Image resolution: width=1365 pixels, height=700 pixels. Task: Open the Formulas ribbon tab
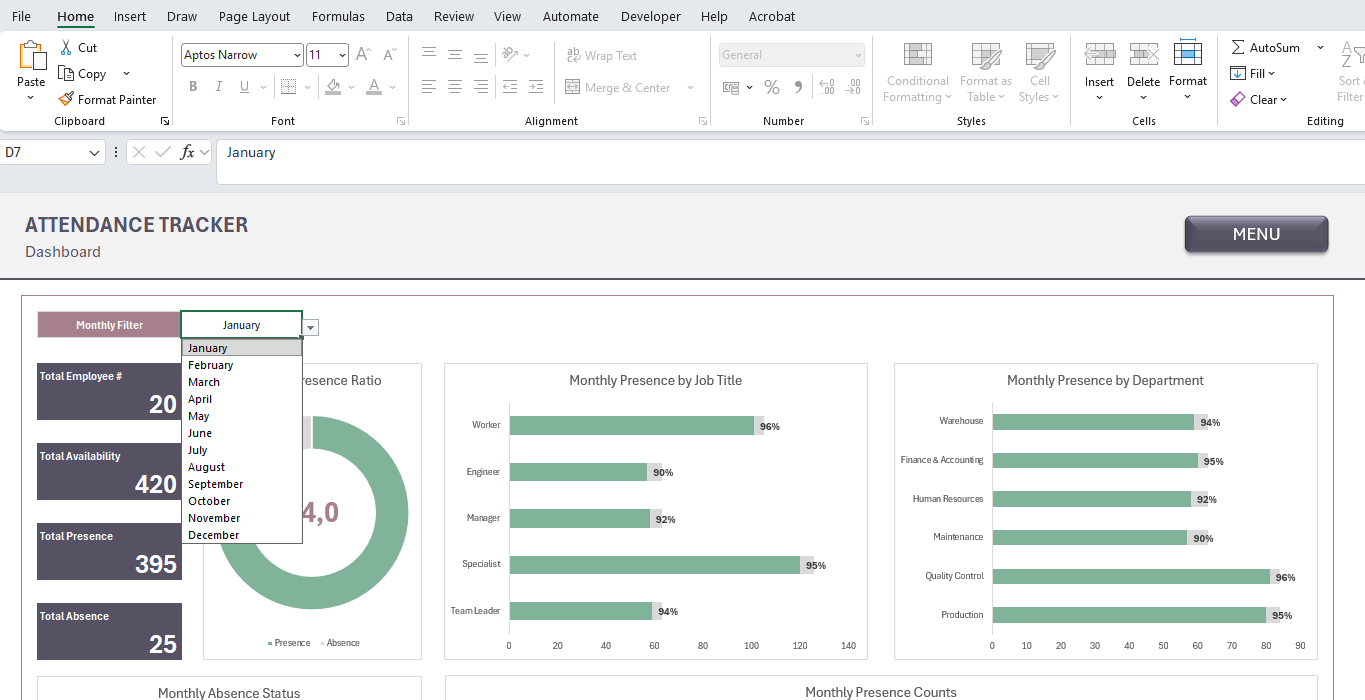coord(338,16)
